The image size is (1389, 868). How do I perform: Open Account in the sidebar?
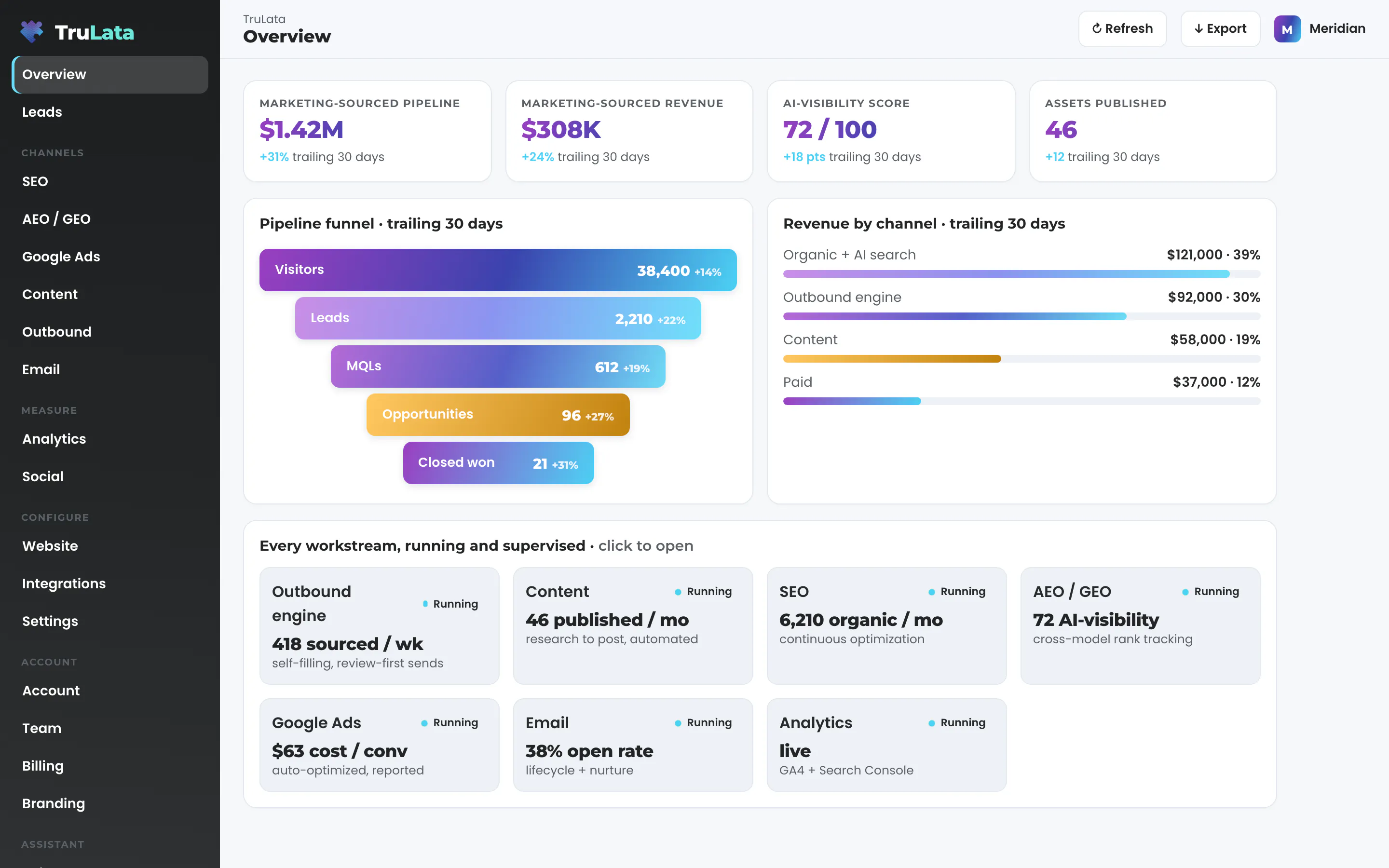pyautogui.click(x=109, y=691)
